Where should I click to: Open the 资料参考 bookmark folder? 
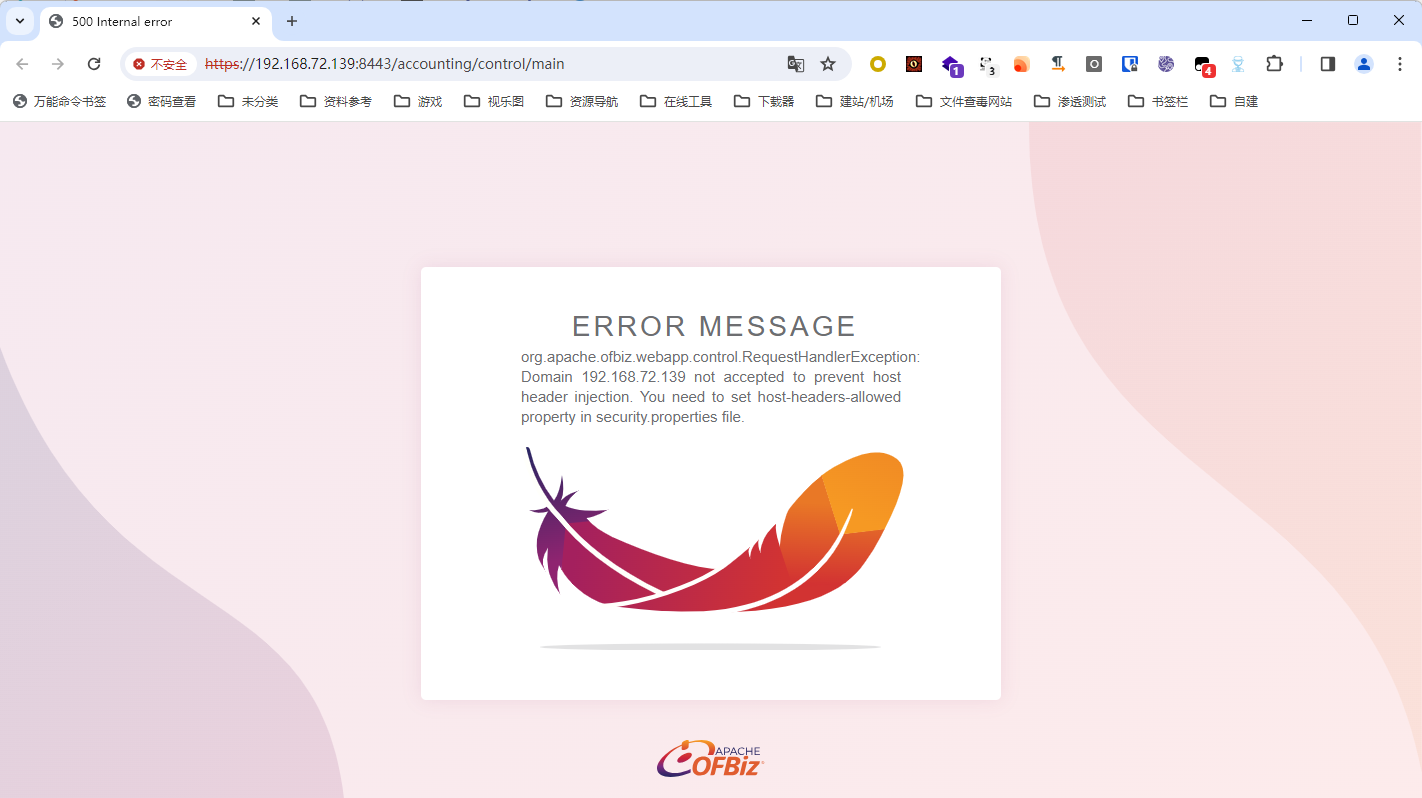tap(336, 101)
